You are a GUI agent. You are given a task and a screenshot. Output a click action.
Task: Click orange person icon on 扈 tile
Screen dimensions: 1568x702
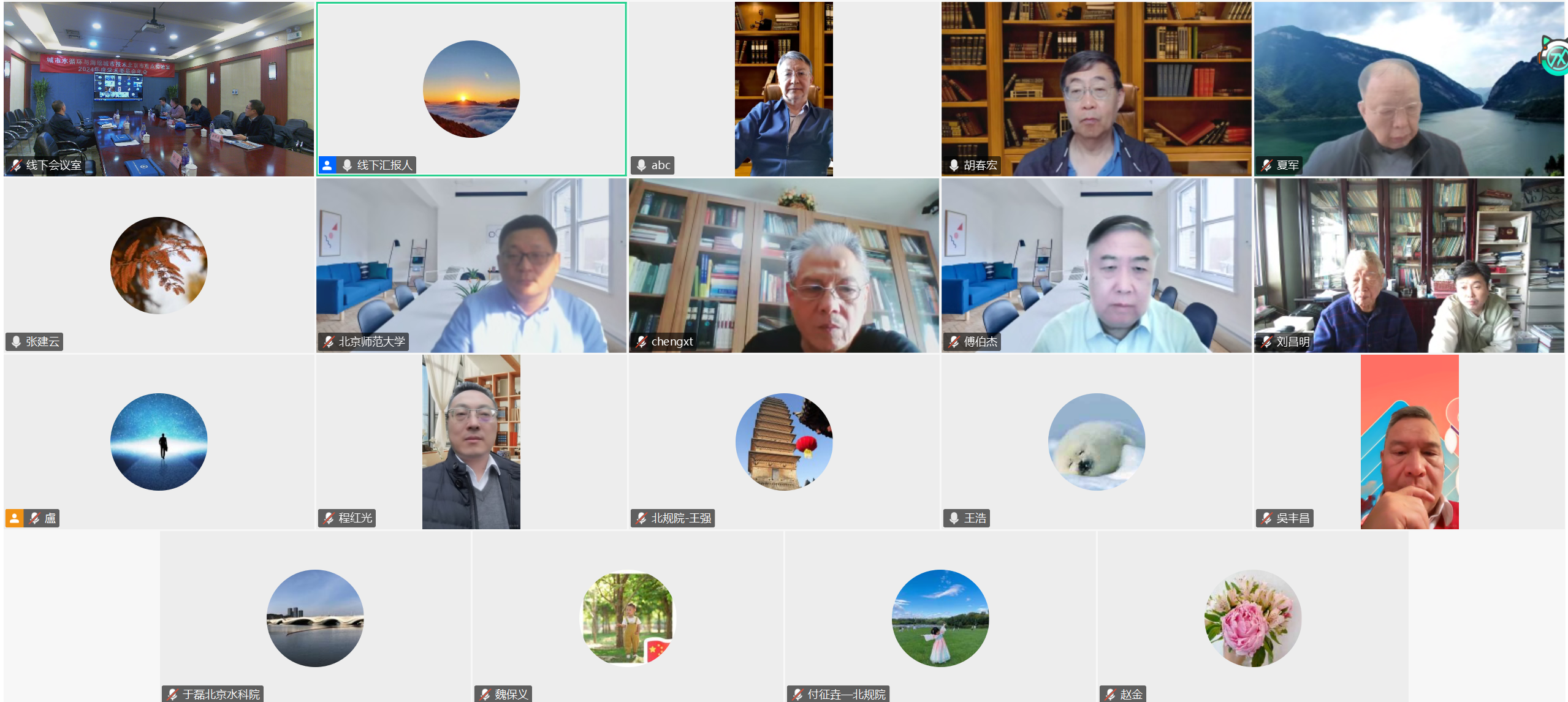(15, 518)
